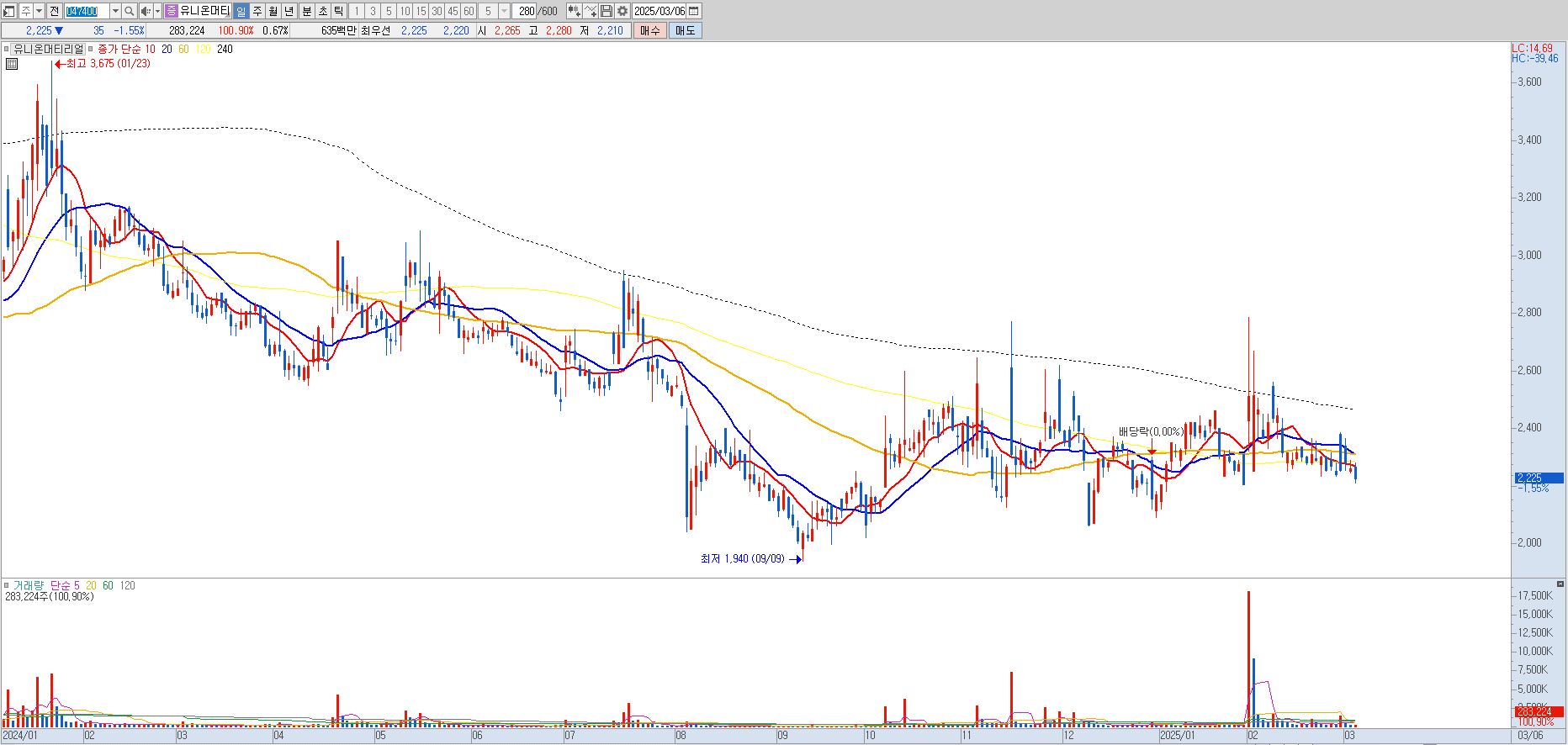Click the line drawing tools icon
1568x745 pixels.
[591, 11]
